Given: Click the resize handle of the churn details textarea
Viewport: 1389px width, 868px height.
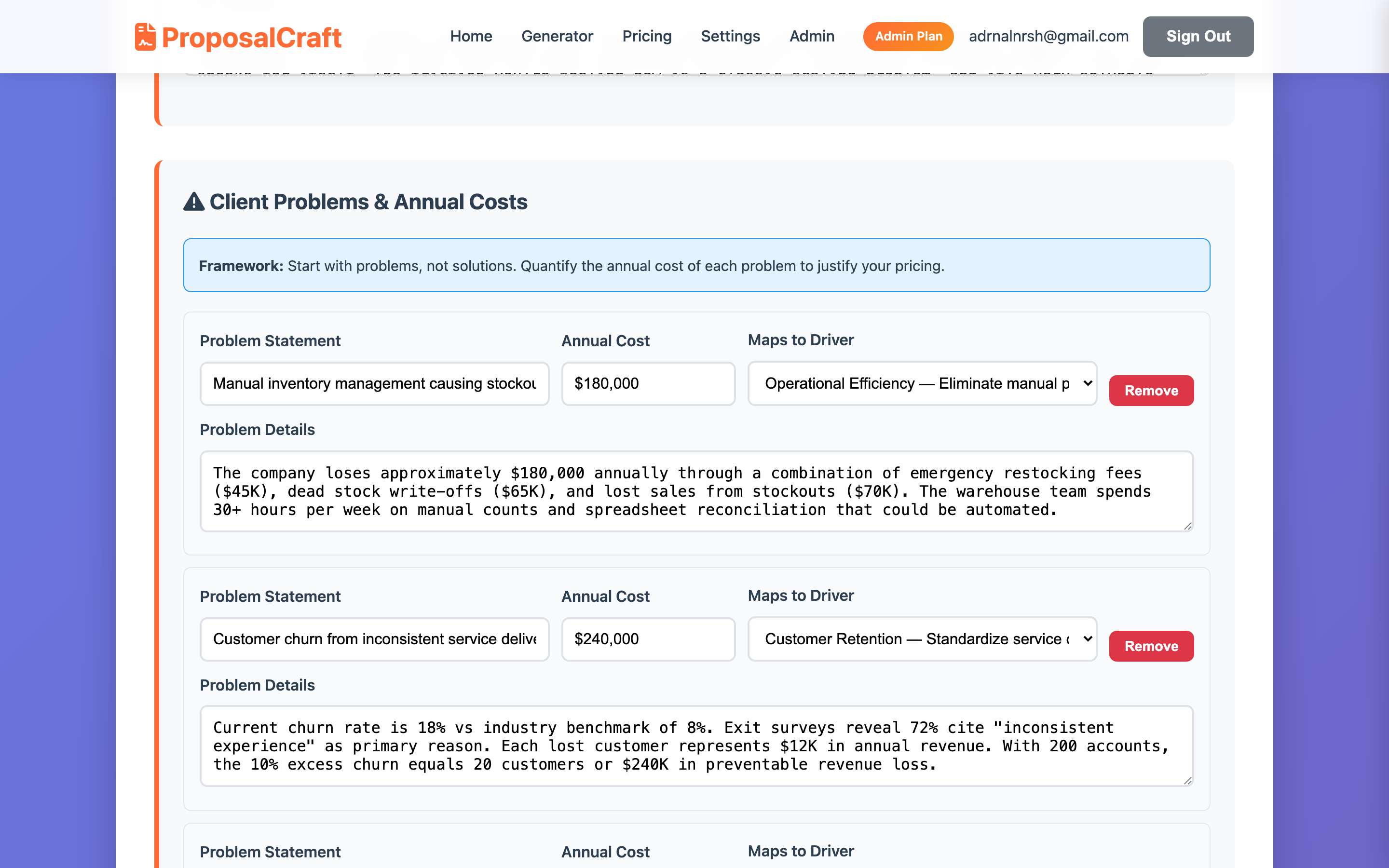Looking at the screenshot, I should coord(1187,781).
